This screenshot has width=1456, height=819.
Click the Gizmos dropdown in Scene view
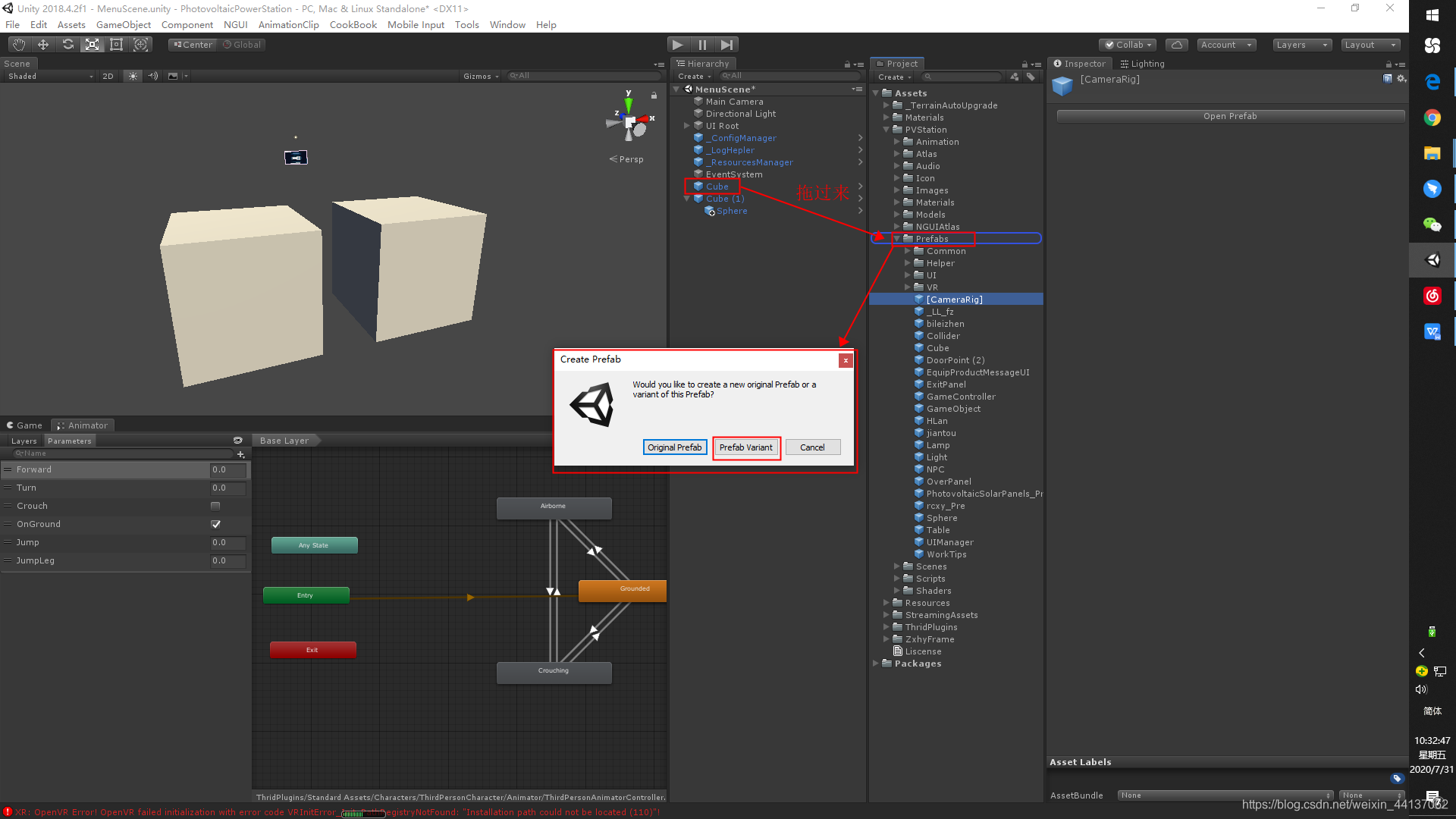pos(478,75)
